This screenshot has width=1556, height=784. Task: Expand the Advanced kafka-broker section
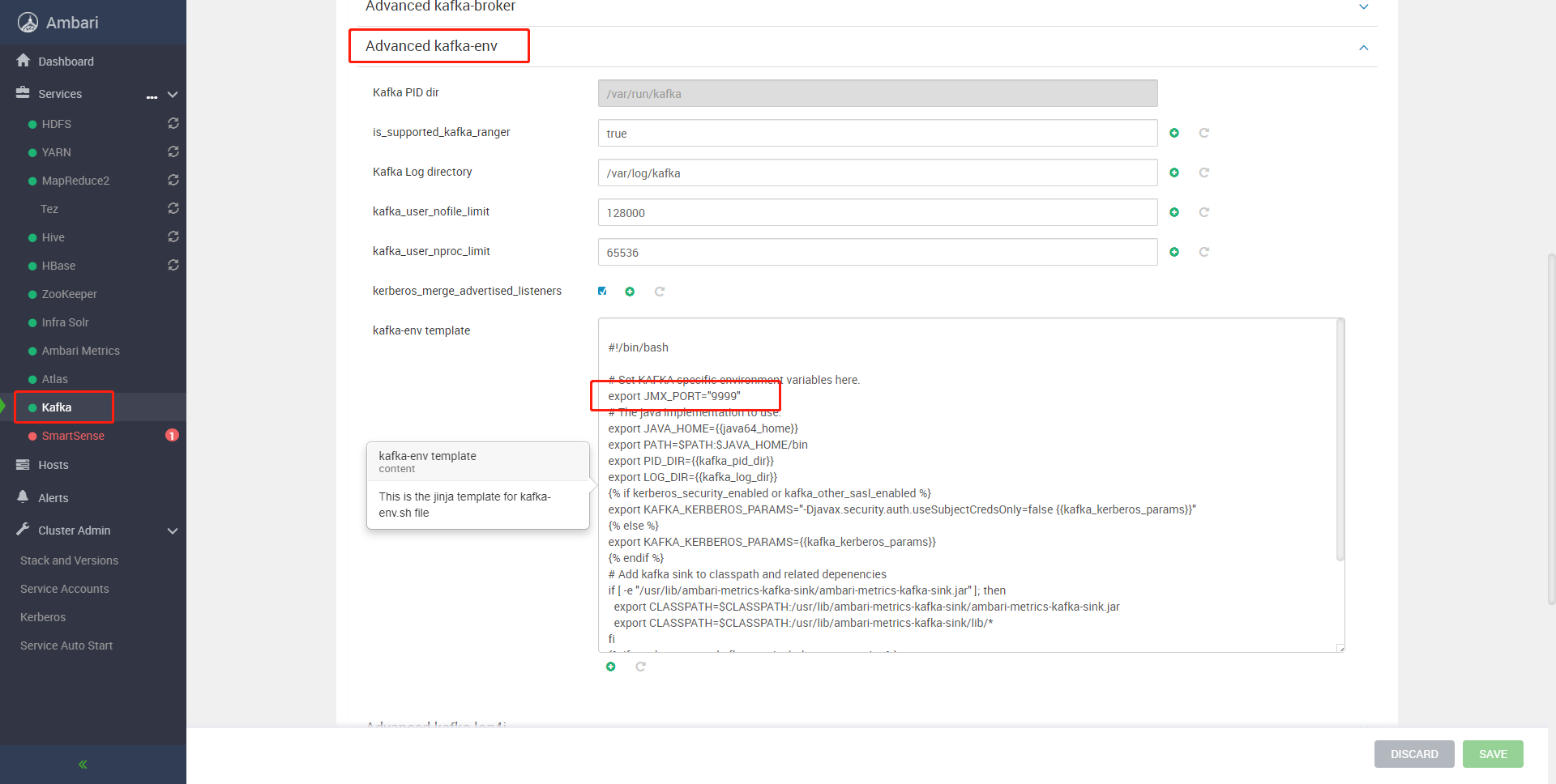pyautogui.click(x=1364, y=6)
